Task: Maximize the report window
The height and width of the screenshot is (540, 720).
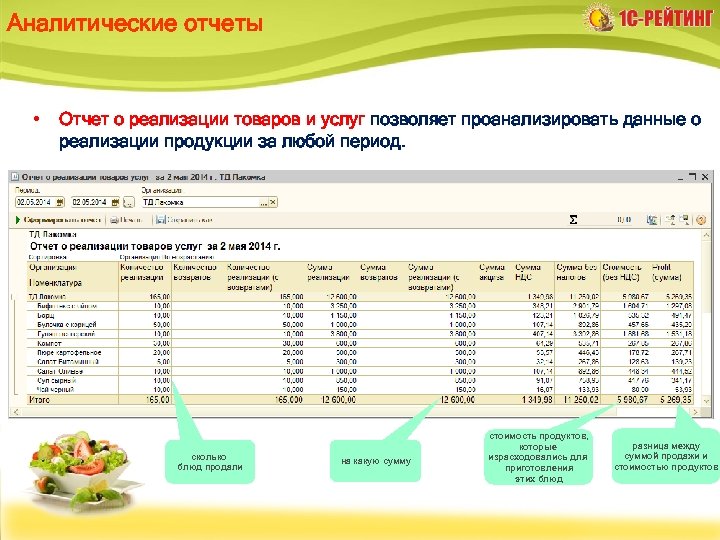Action: point(692,177)
